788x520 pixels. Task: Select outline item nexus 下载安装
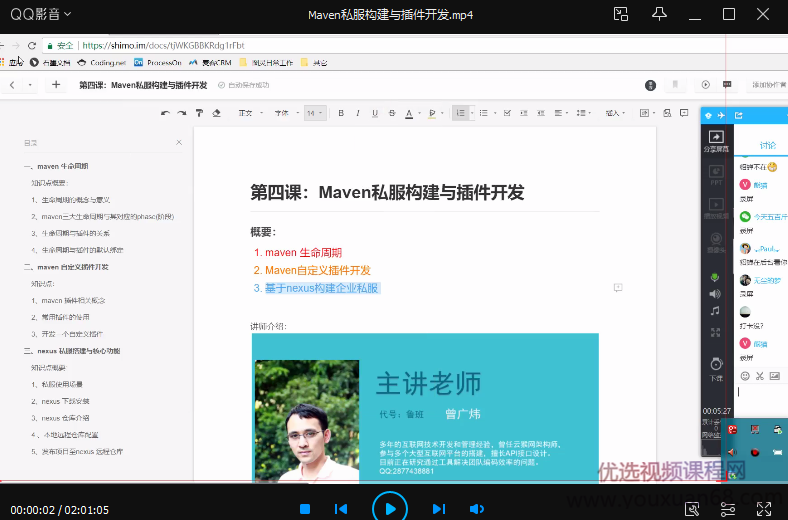(60, 401)
